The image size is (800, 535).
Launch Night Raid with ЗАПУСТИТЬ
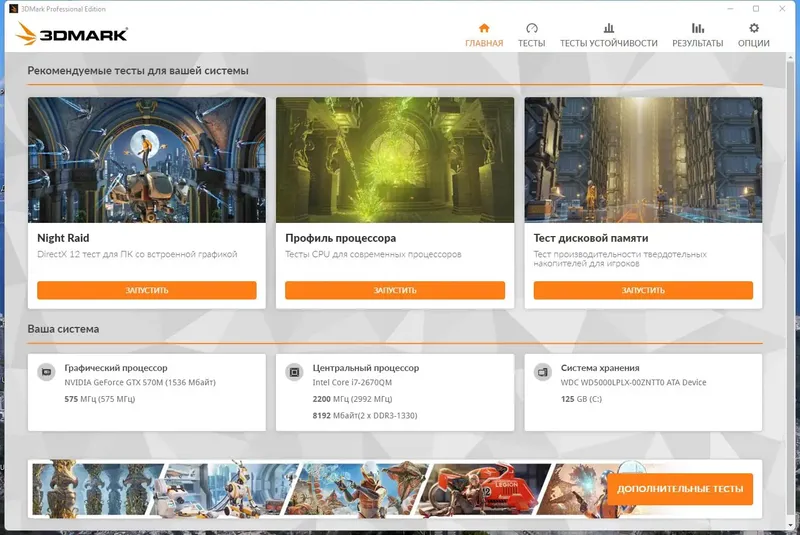point(147,290)
